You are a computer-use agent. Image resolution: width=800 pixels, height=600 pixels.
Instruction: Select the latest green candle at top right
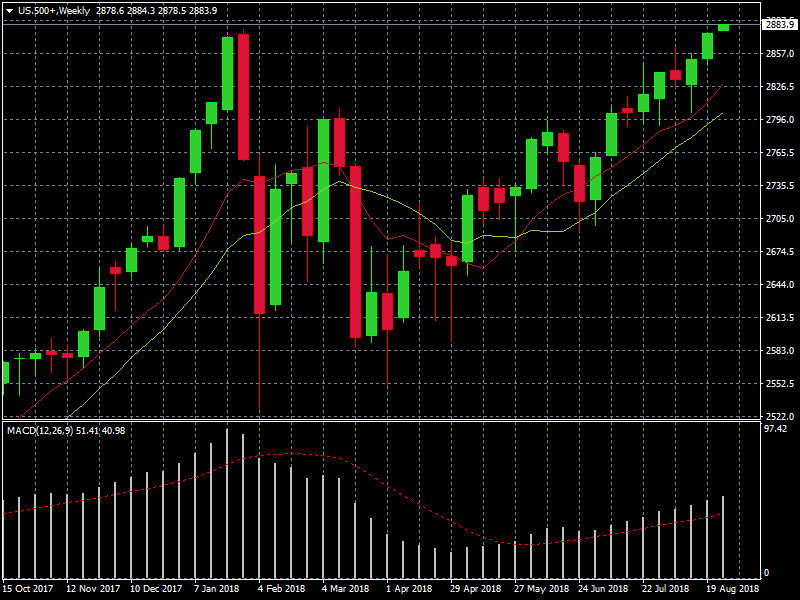(x=723, y=27)
